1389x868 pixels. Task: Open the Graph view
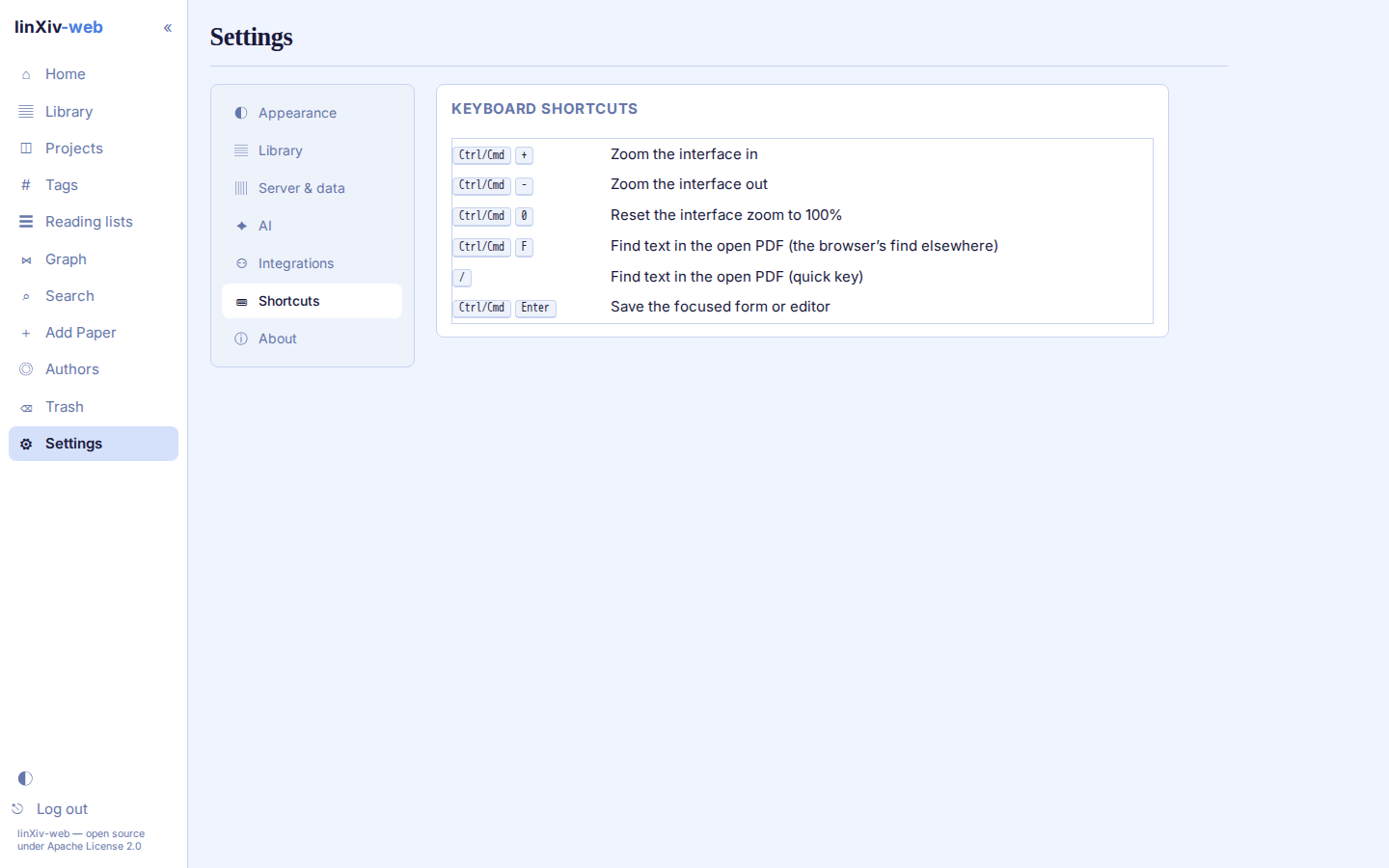click(x=94, y=259)
